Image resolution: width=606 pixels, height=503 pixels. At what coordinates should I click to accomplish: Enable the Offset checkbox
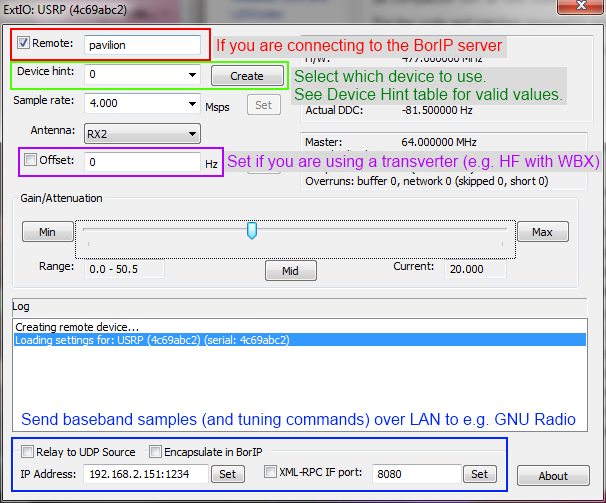(31, 160)
